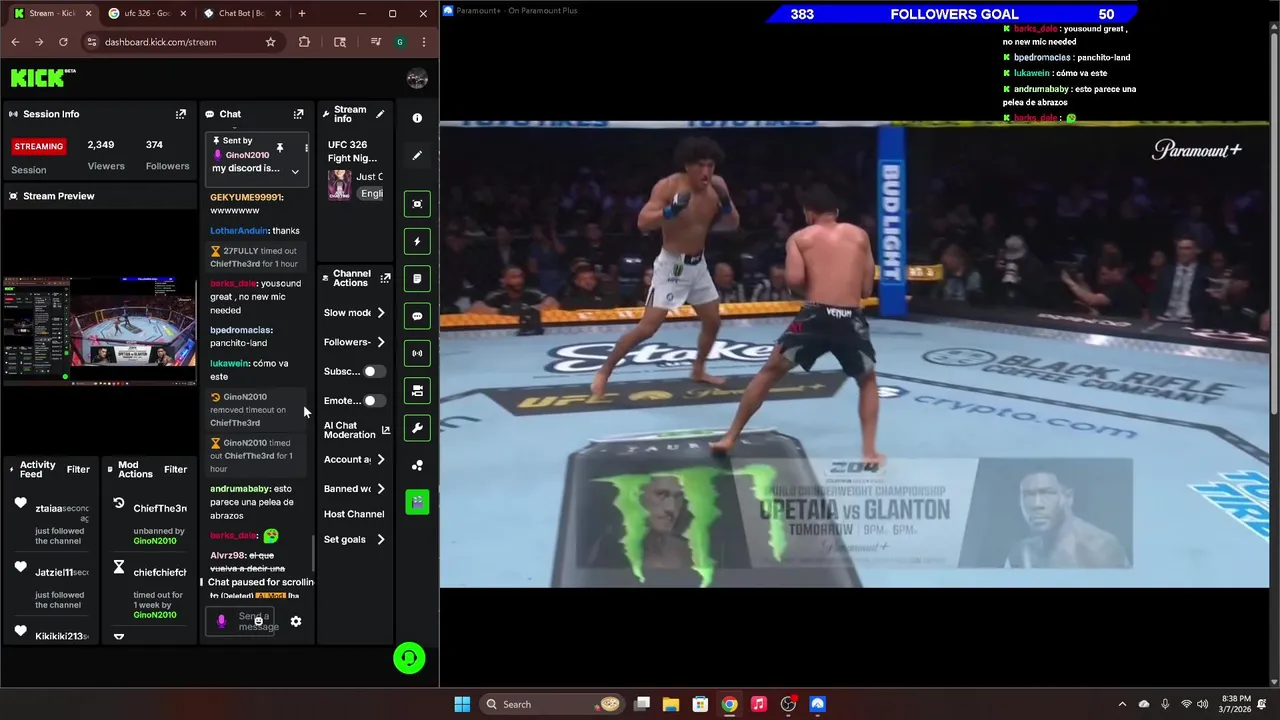1280x720 pixels.
Task: Click the red STREAMING badge
Action: click(39, 146)
